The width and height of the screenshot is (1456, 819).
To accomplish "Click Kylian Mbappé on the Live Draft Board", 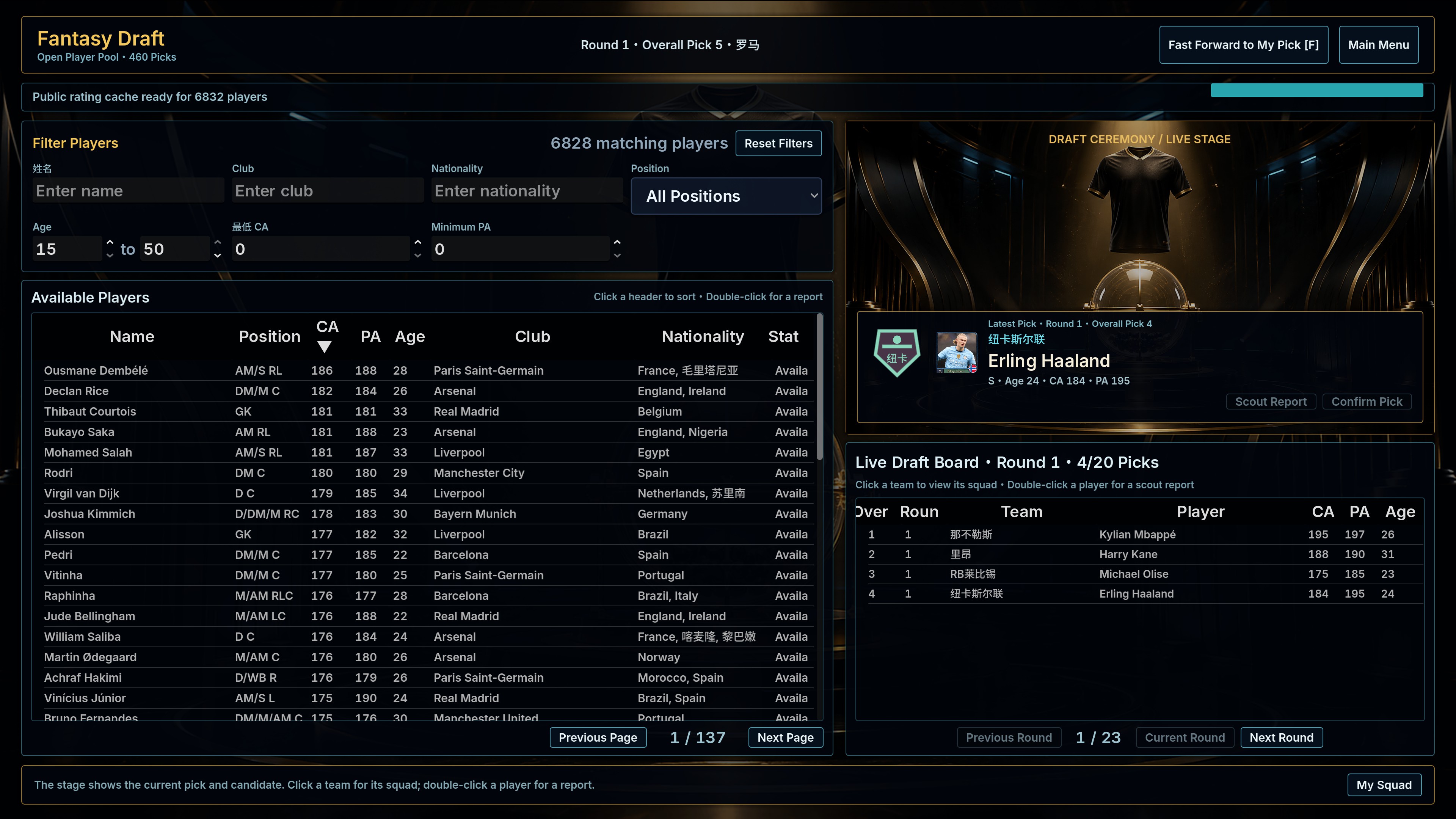I will (x=1137, y=535).
